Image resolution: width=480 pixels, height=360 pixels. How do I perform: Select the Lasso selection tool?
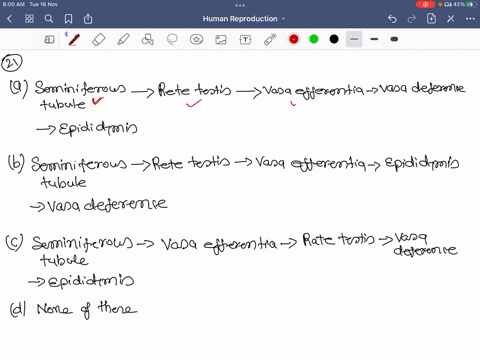point(172,39)
